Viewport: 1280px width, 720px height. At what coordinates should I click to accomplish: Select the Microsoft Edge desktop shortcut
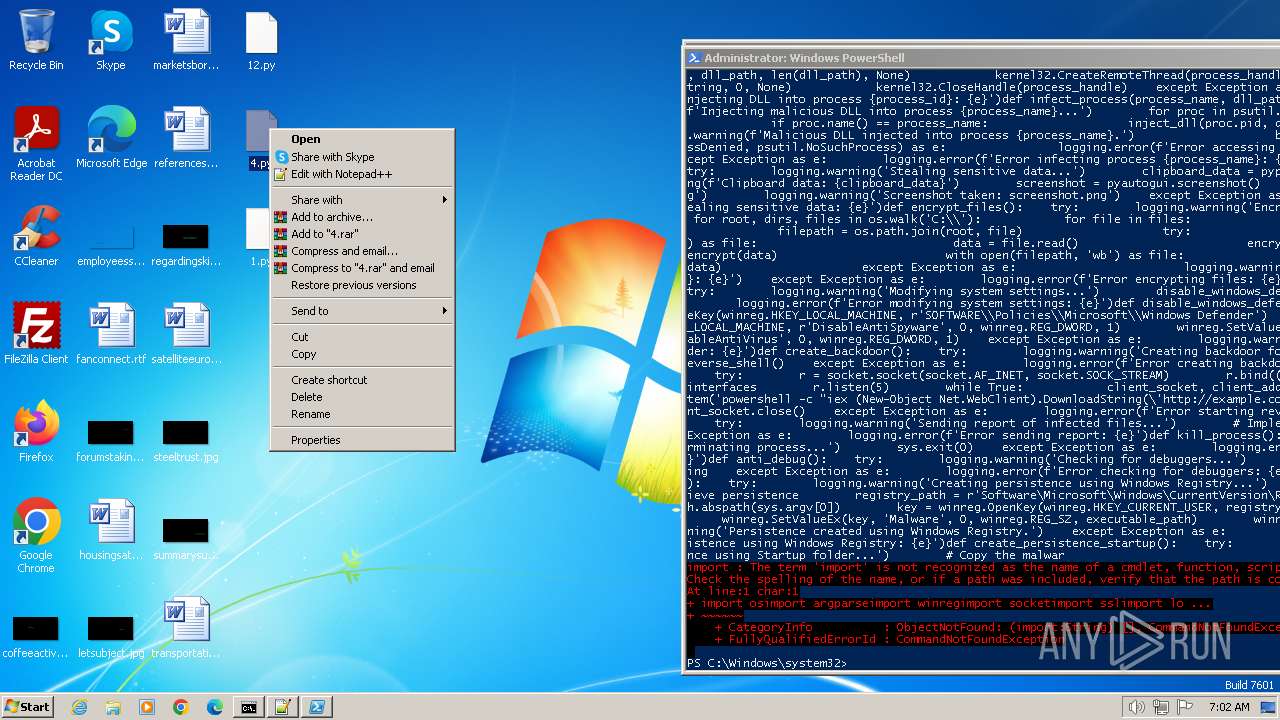click(x=111, y=138)
